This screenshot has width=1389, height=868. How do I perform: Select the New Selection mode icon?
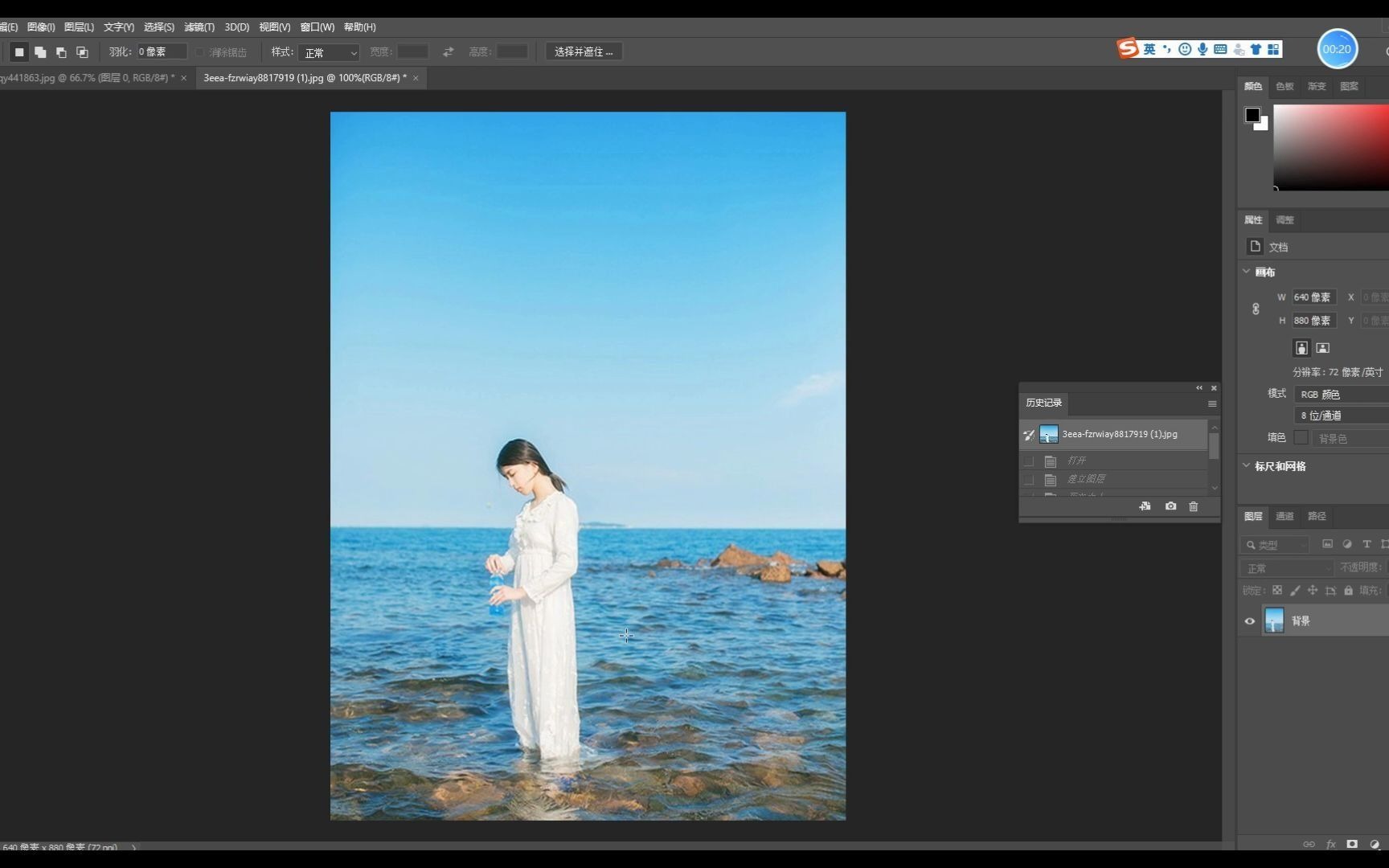(19, 52)
